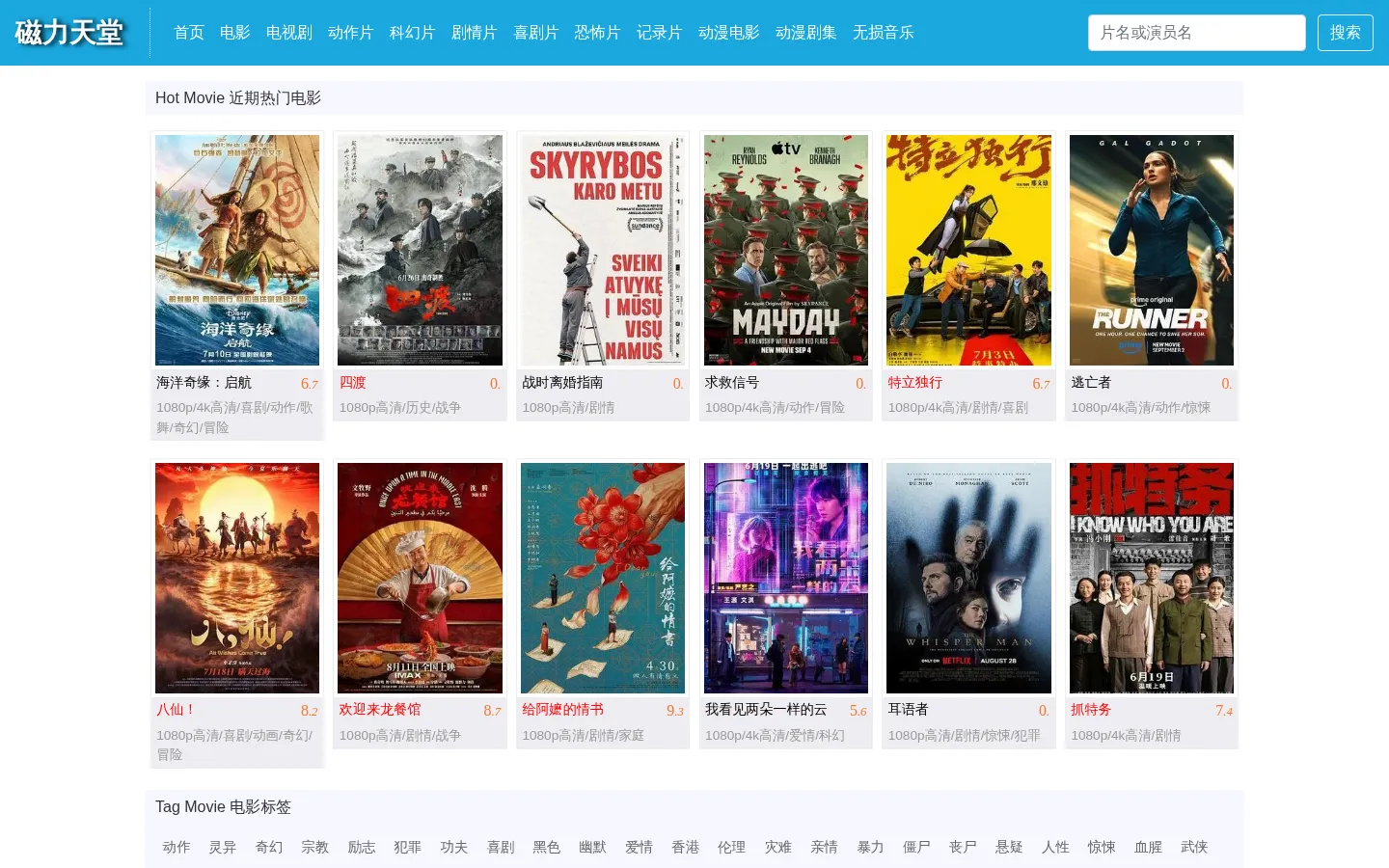Focus the 片名或演员名 search field
The width and height of the screenshot is (1389, 868).
pos(1197,33)
